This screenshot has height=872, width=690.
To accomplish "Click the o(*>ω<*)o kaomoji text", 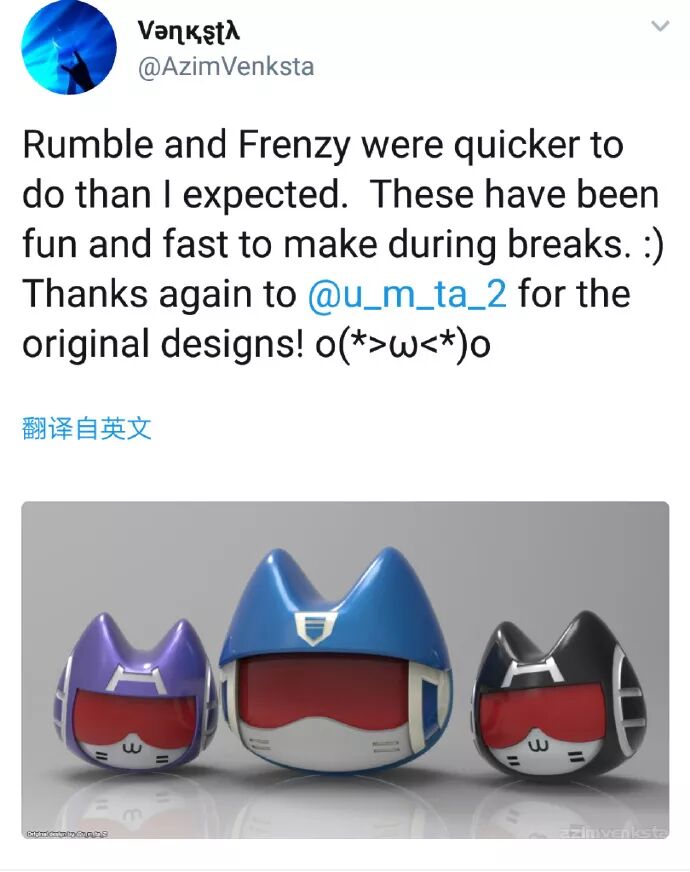I will pyautogui.click(x=403, y=344).
